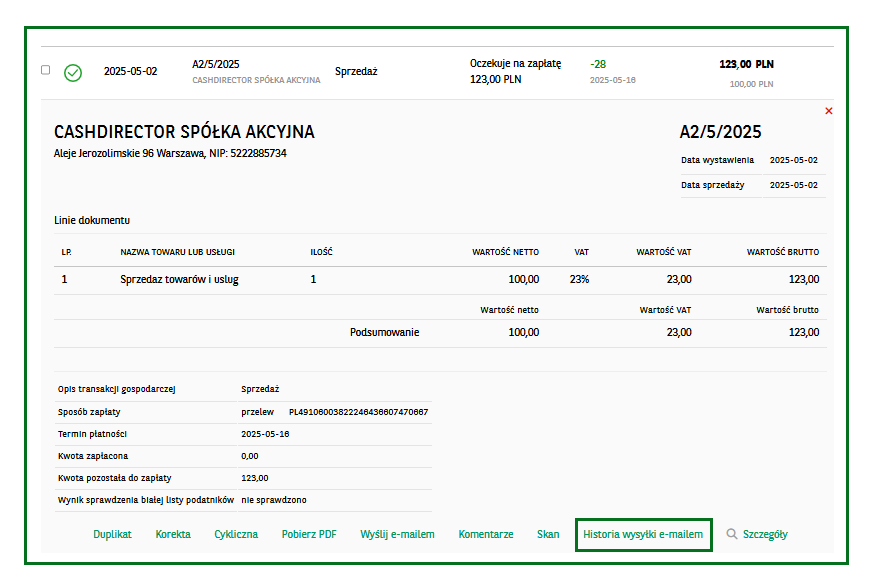Click Data wystawienia value 2025-05-02
This screenshot has height=587, width=878.
793,160
